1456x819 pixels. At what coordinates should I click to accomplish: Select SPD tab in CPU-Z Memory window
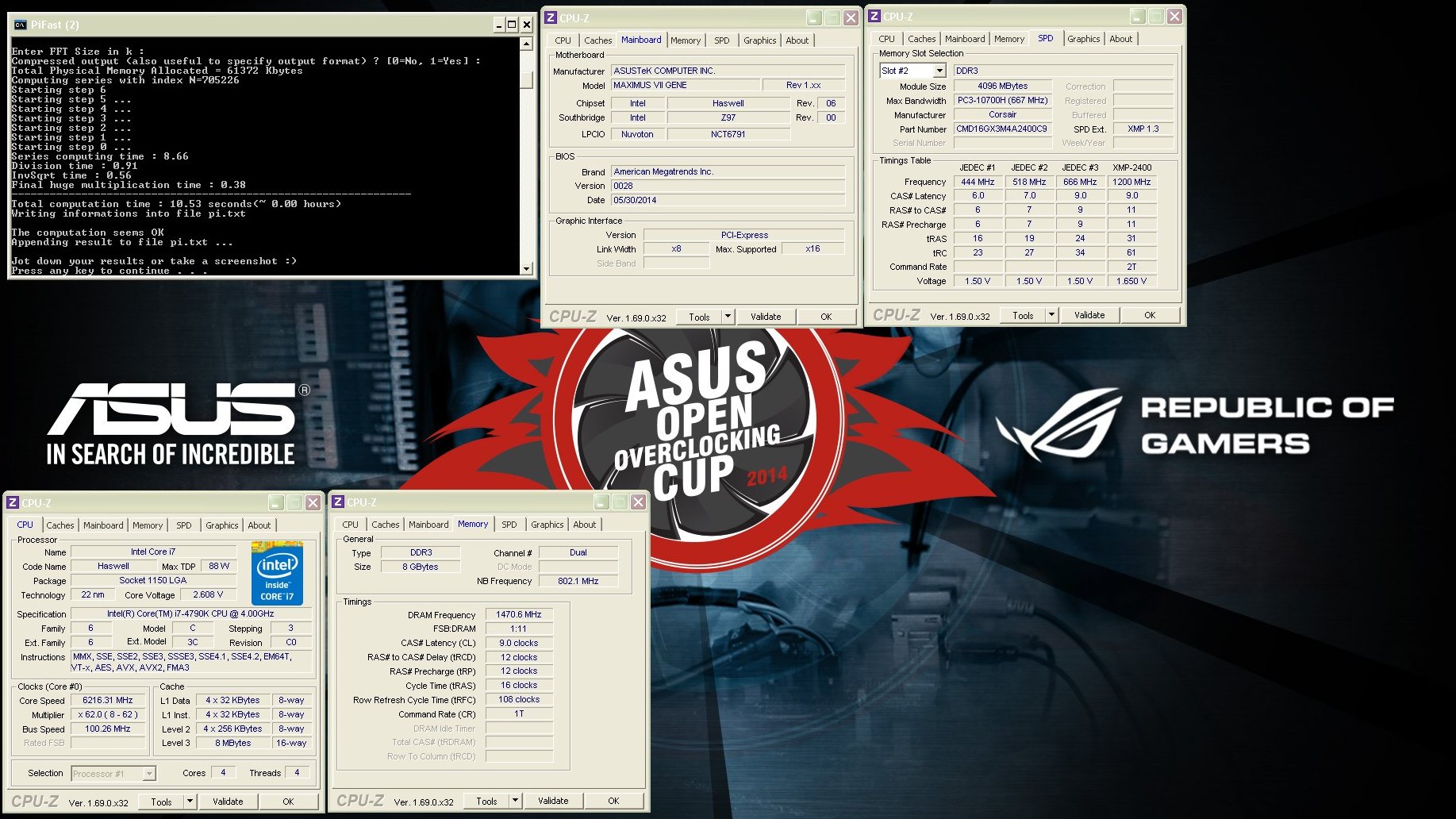coord(509,525)
